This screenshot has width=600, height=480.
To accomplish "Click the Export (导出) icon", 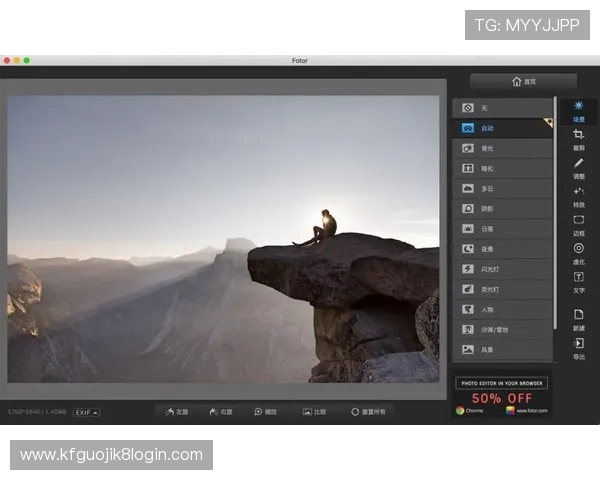I will (578, 347).
